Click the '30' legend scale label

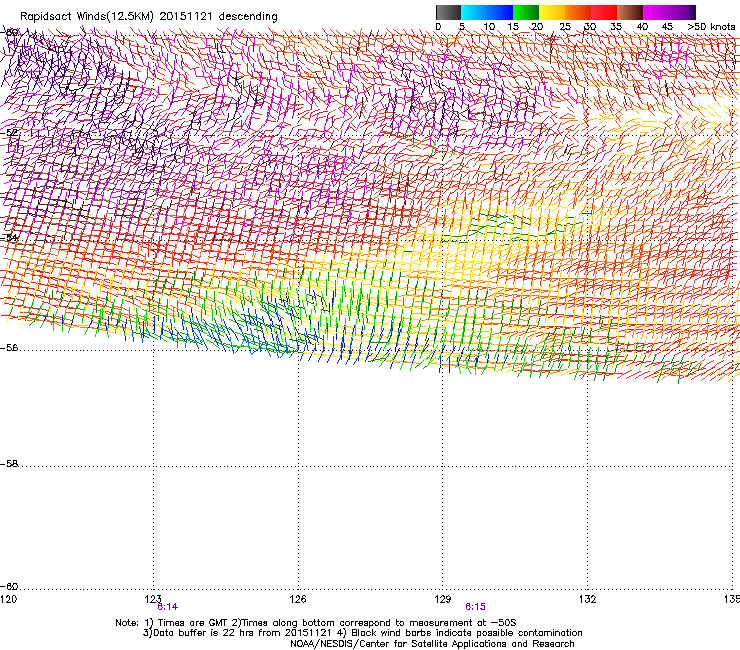(590, 27)
